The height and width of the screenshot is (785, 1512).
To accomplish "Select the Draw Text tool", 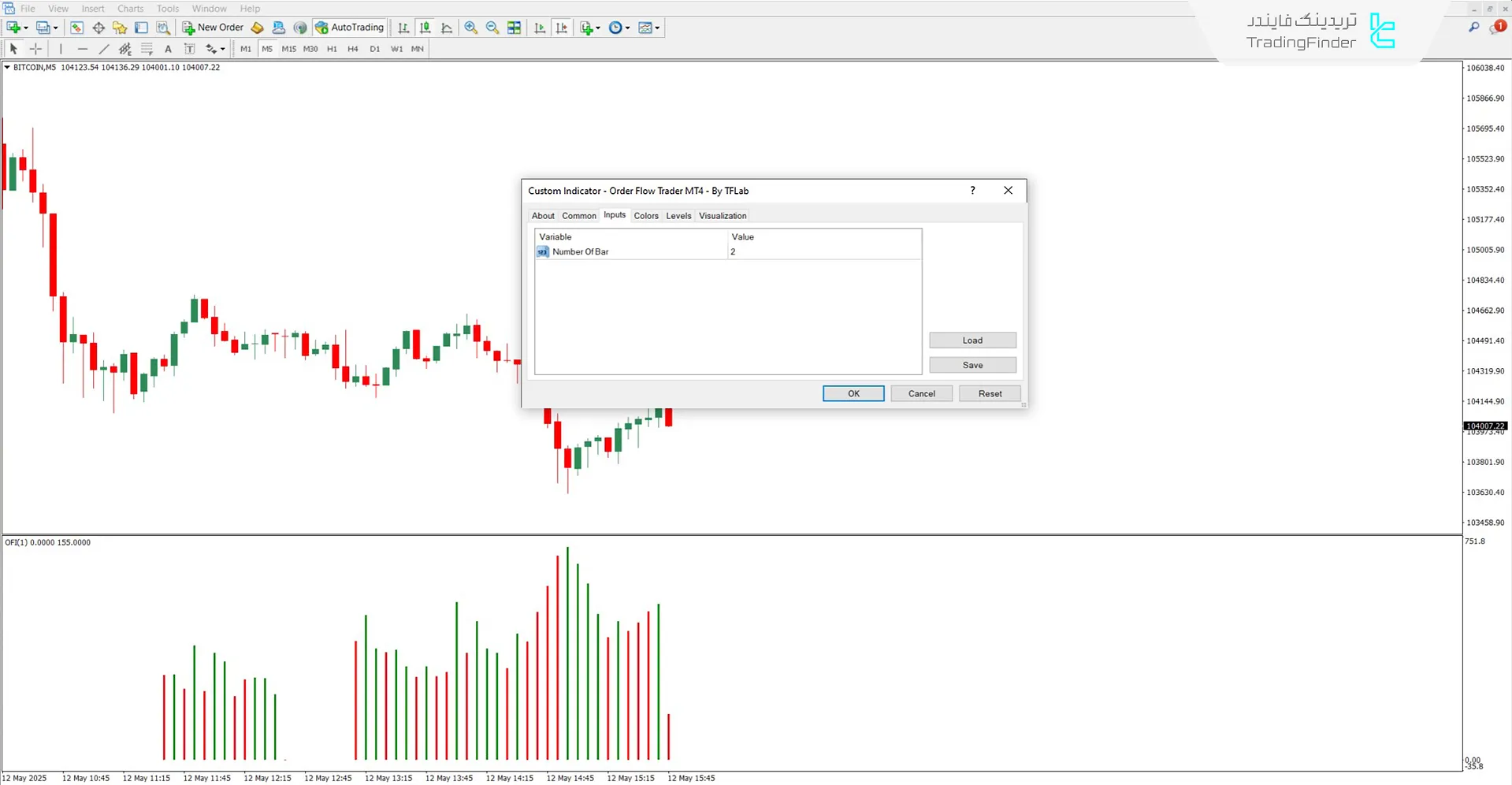I will tap(168, 48).
